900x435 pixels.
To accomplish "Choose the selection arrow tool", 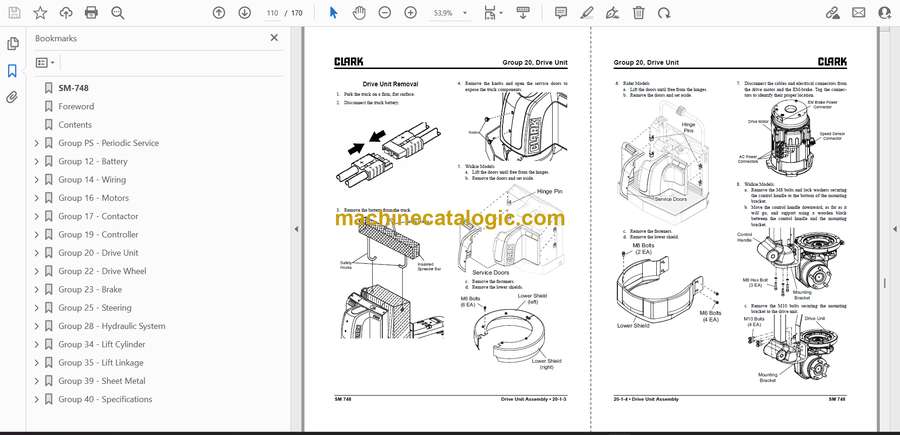I will pos(333,13).
